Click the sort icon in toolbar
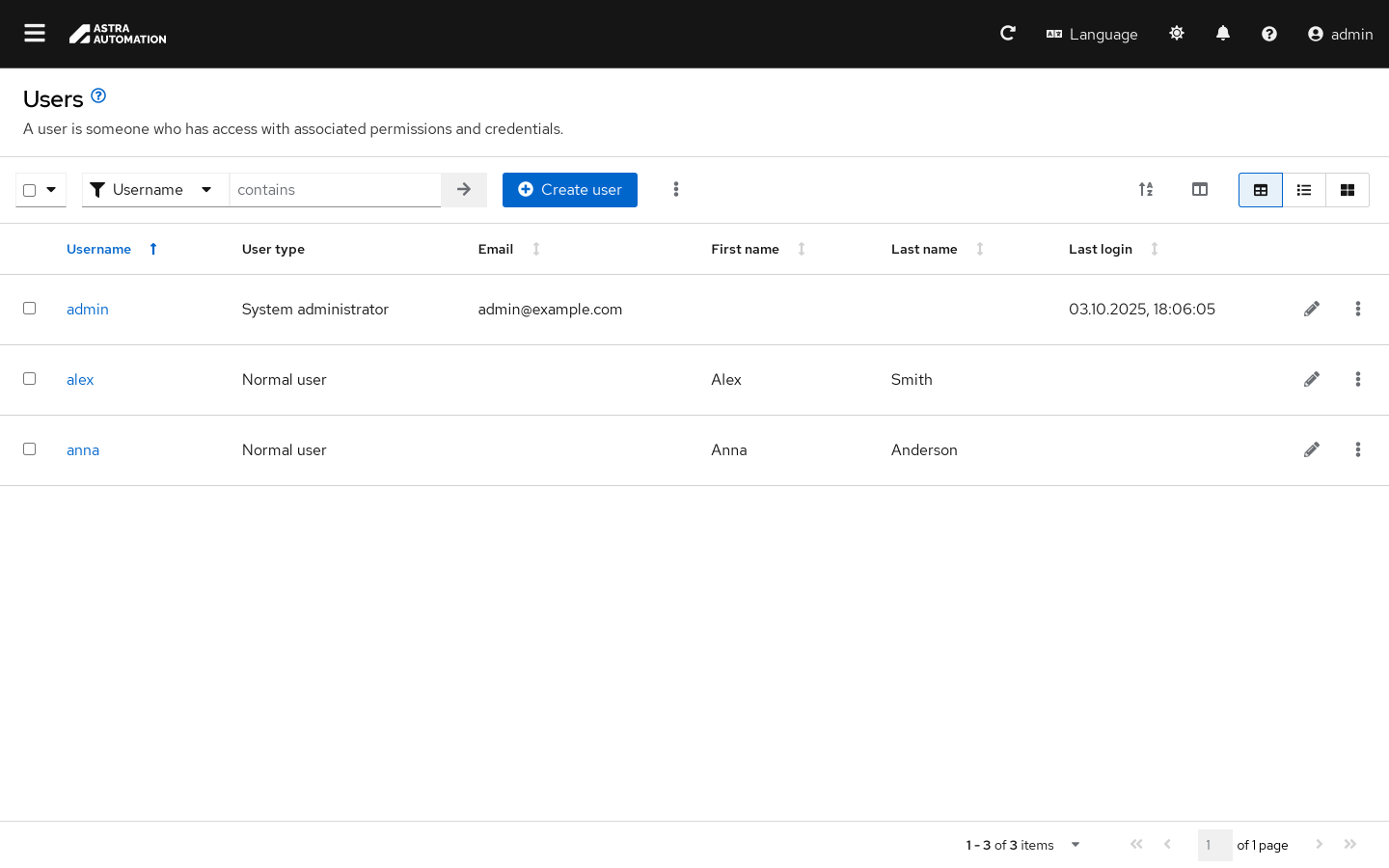1389x868 pixels. [1146, 190]
